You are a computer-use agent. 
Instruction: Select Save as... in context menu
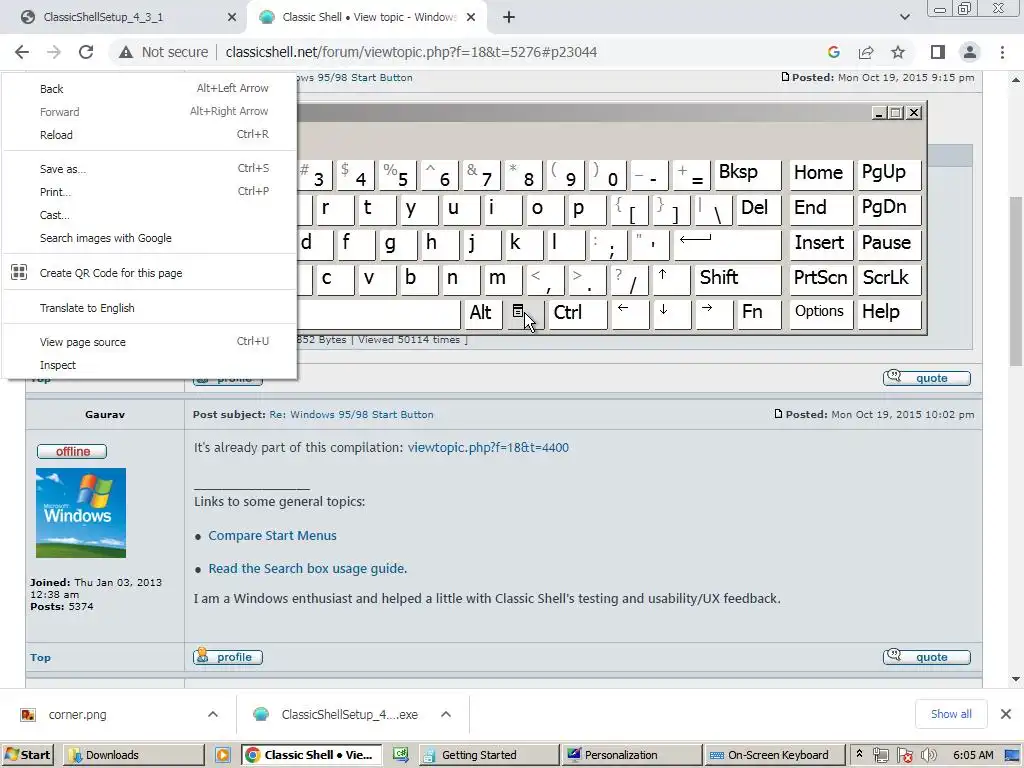[150, 169]
